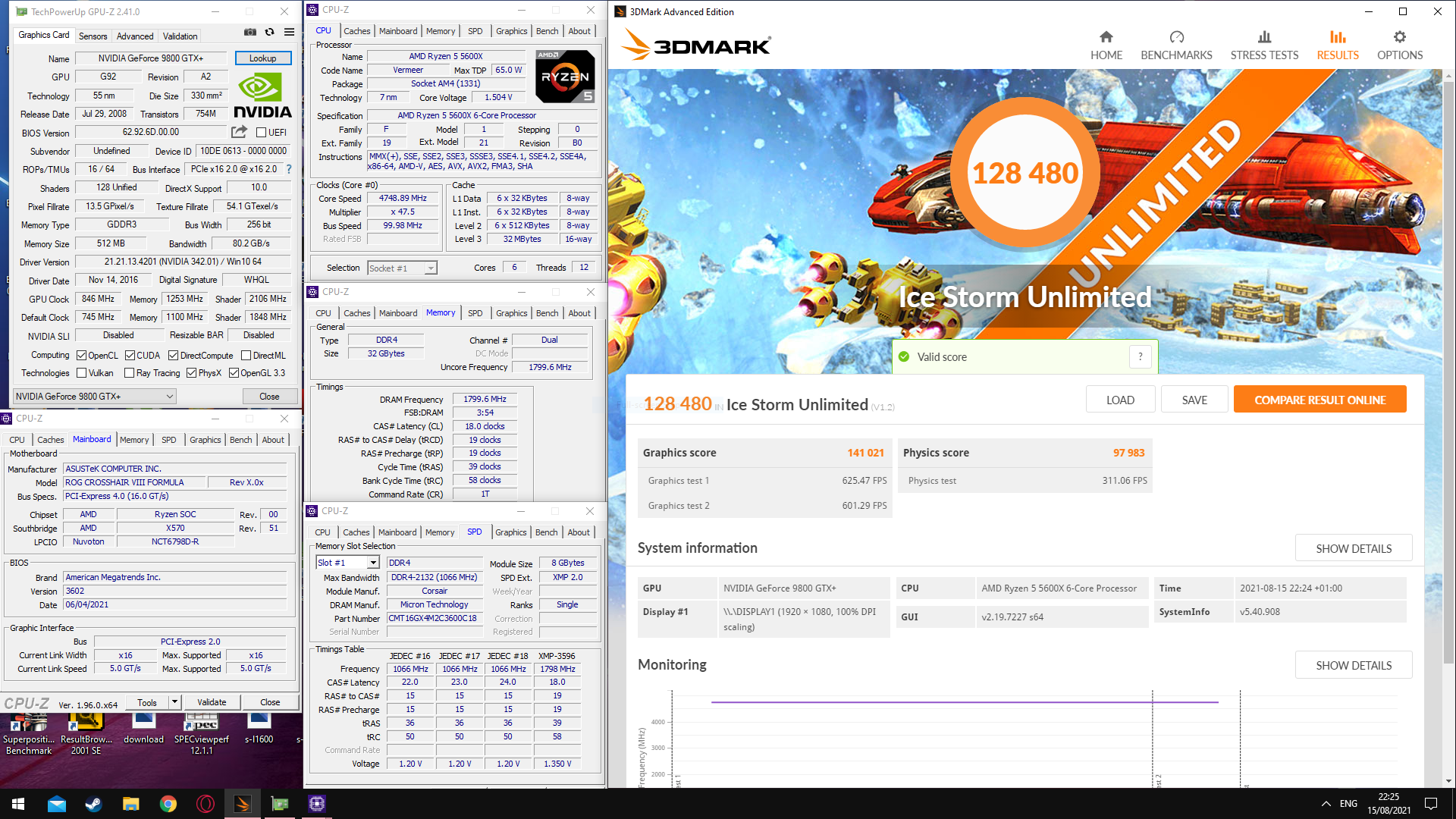Toggle UEFI checkbox in GPU-Z
This screenshot has width=1456, height=819.
pos(261,133)
